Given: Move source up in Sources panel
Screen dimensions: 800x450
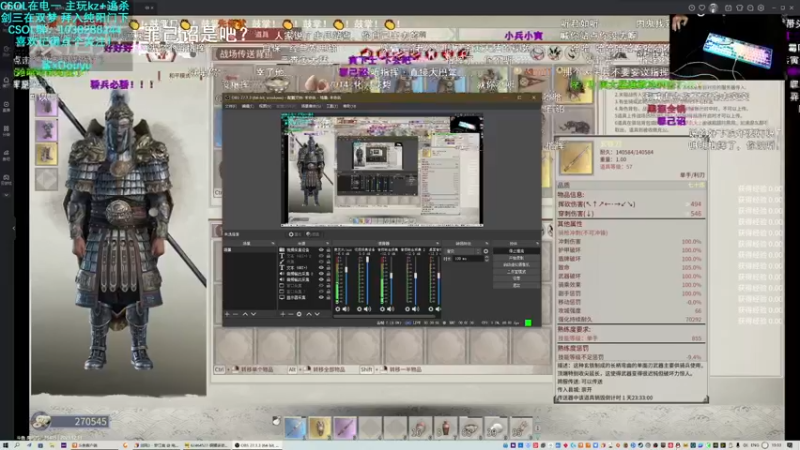Looking at the screenshot, I should (x=309, y=314).
